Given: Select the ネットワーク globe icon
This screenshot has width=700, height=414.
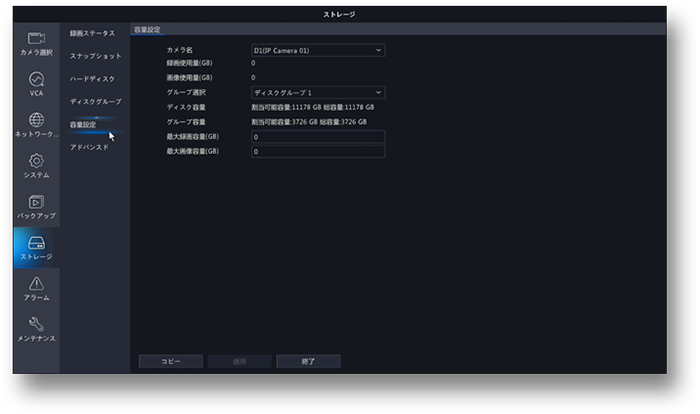Looking at the screenshot, I should 36,120.
